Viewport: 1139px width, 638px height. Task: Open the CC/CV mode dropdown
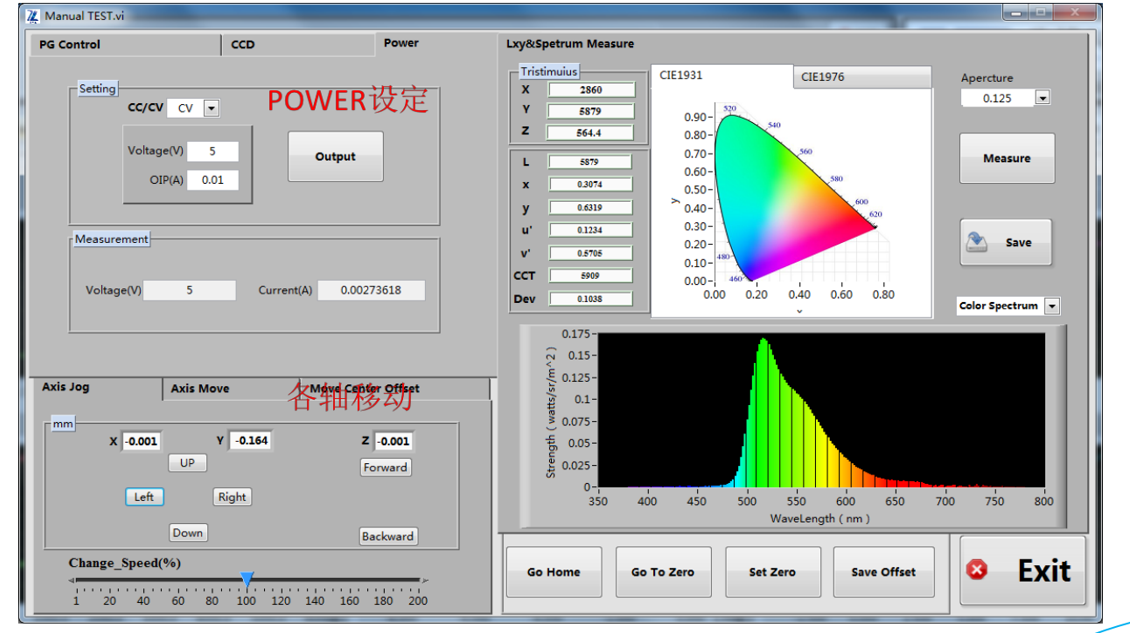(211, 108)
